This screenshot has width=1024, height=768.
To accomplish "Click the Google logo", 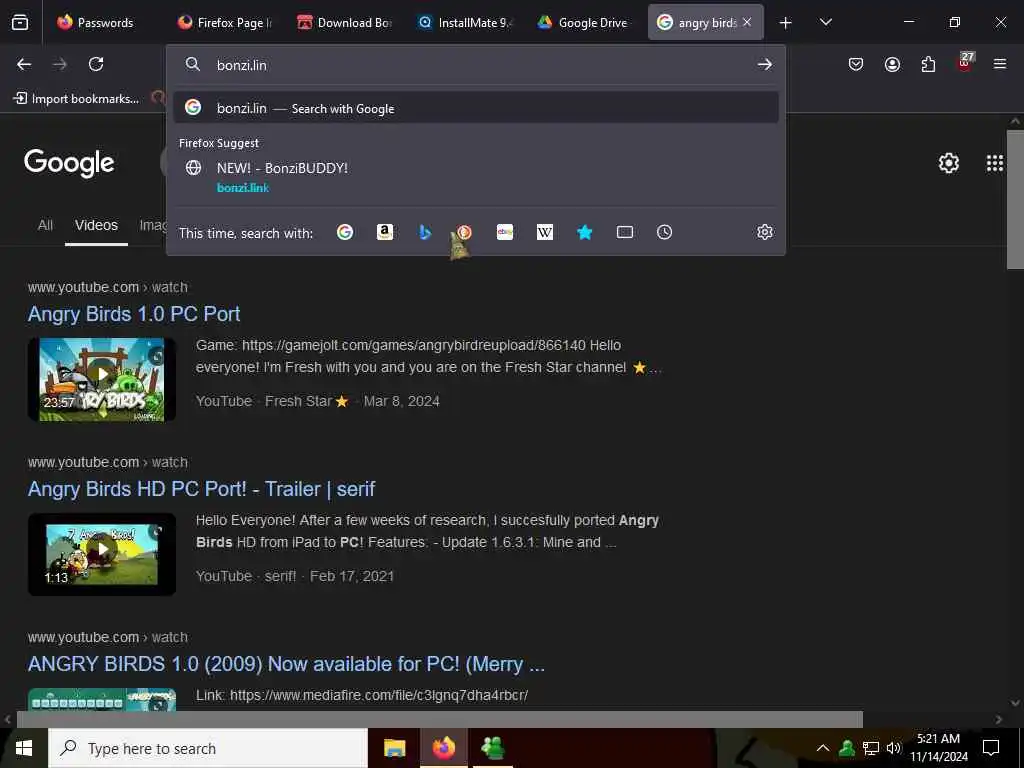I will coord(69,163).
